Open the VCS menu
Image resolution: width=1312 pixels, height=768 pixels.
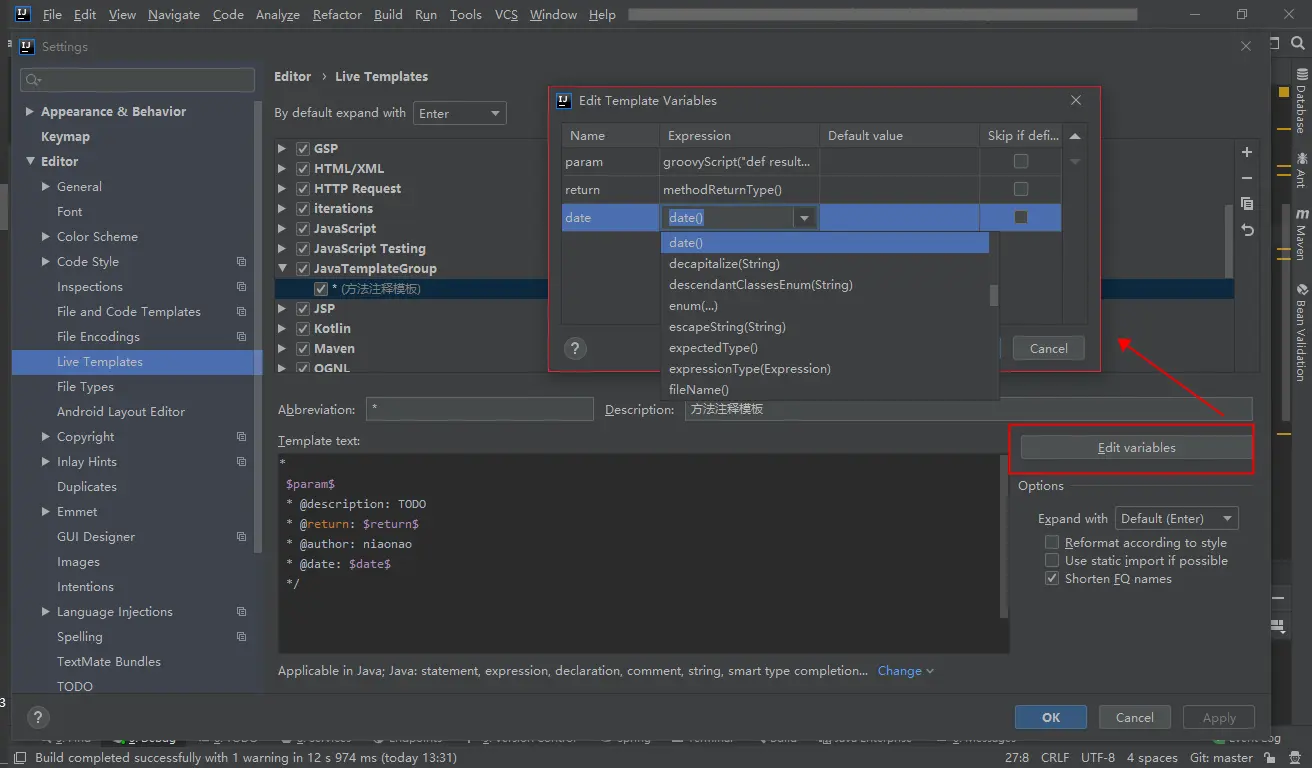506,15
